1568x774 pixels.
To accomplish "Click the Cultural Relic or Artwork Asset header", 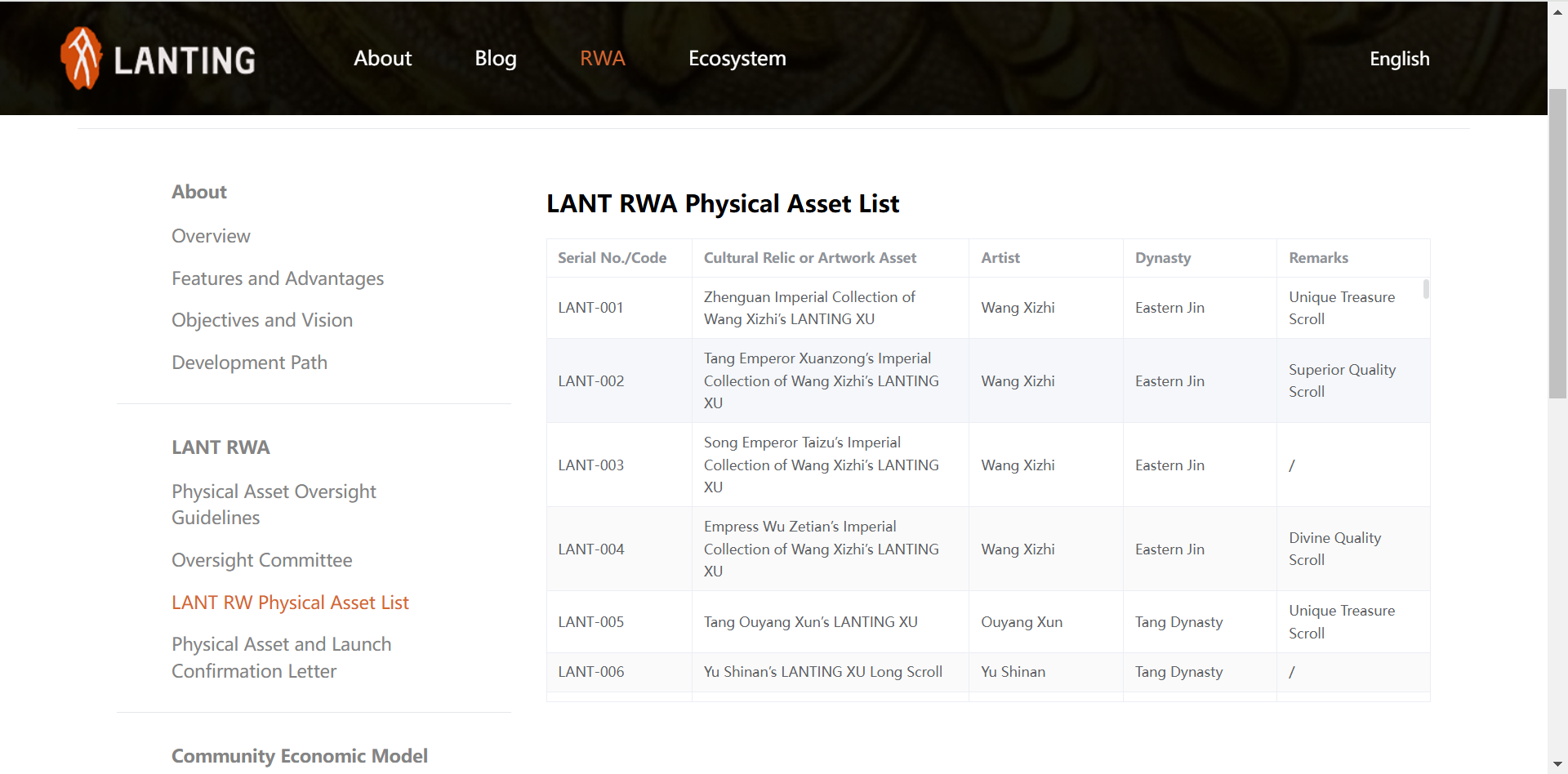I will coord(831,258).
